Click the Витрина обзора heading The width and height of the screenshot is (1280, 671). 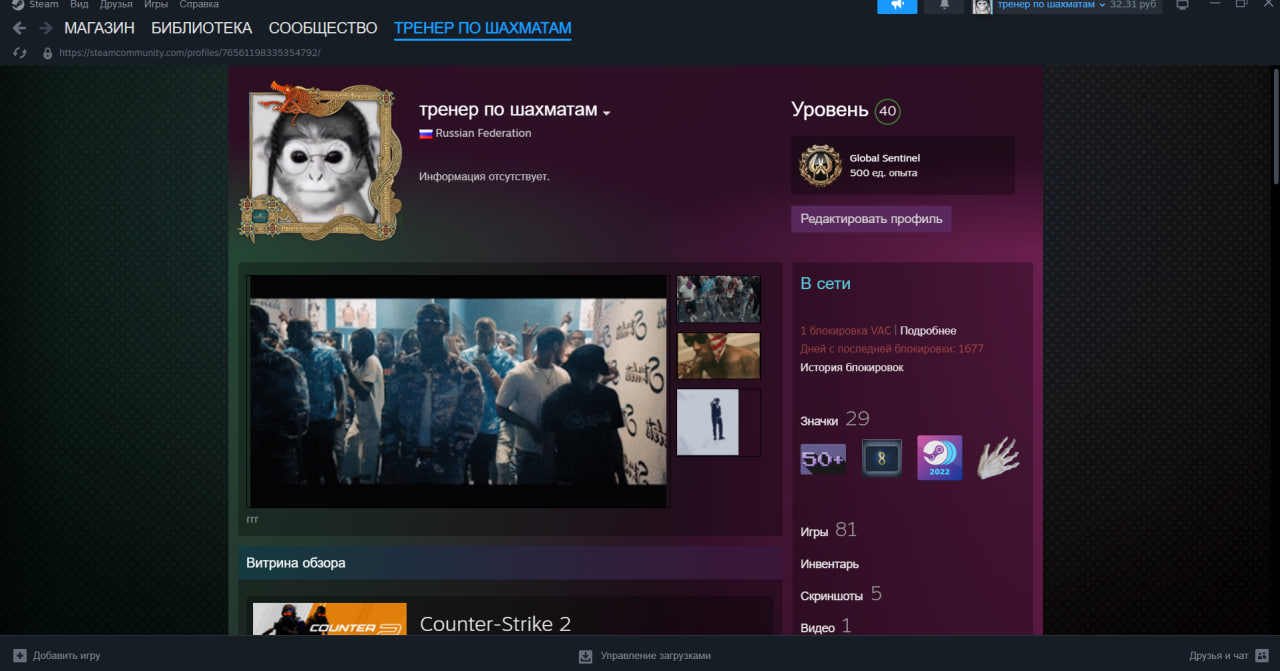point(296,563)
